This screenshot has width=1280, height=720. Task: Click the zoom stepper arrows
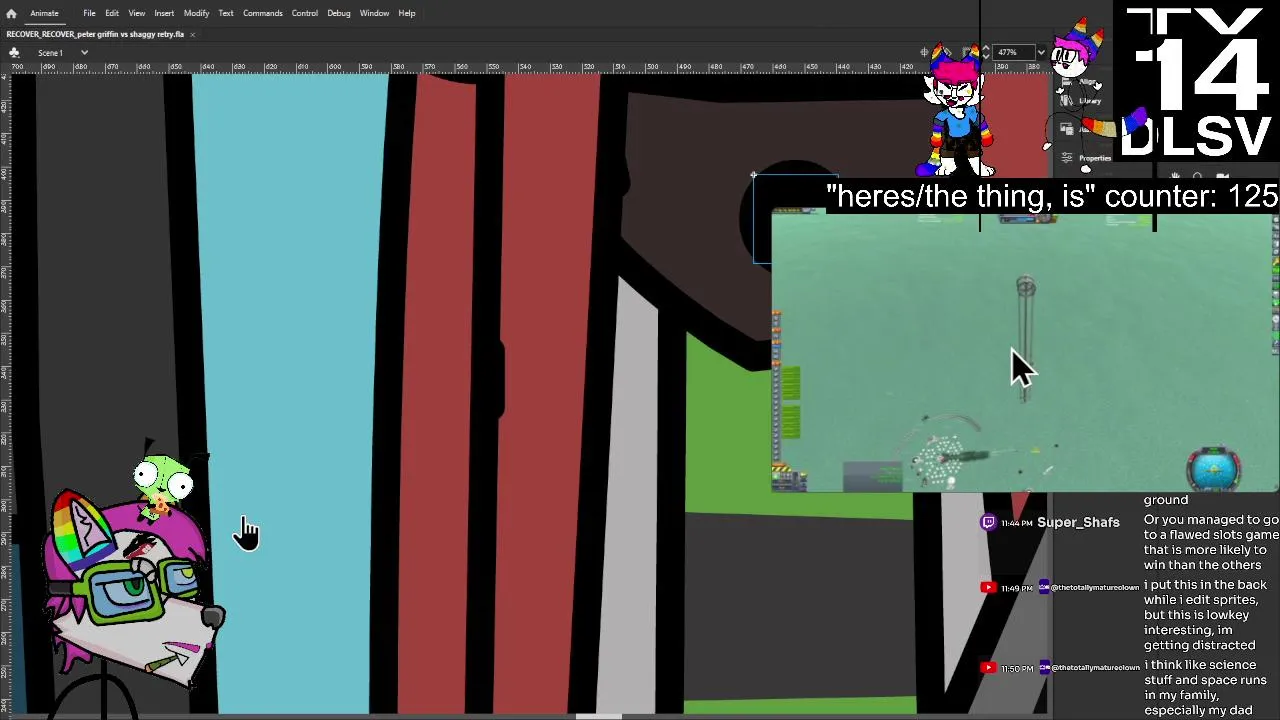tap(986, 52)
